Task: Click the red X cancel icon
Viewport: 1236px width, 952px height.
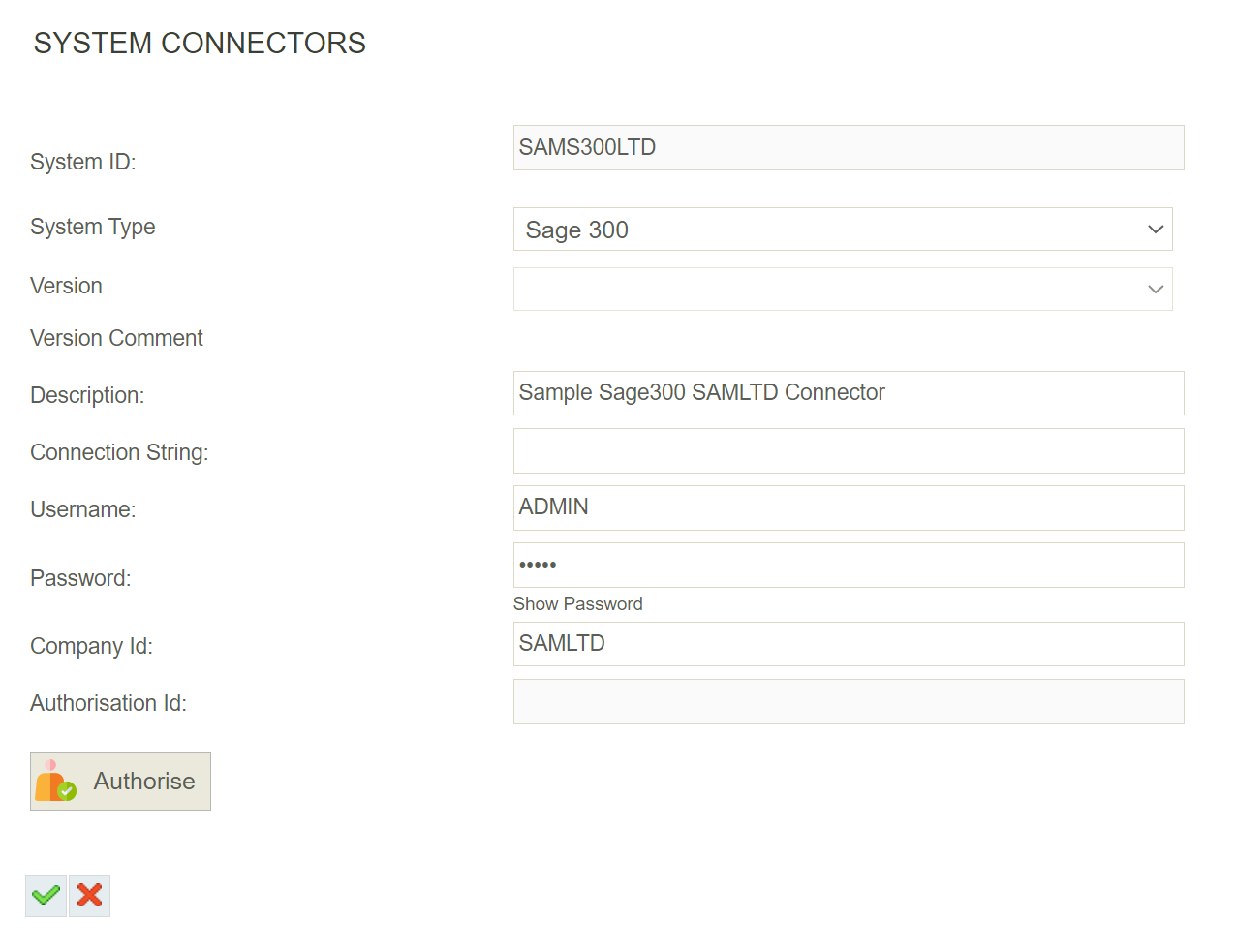Action: 88,895
